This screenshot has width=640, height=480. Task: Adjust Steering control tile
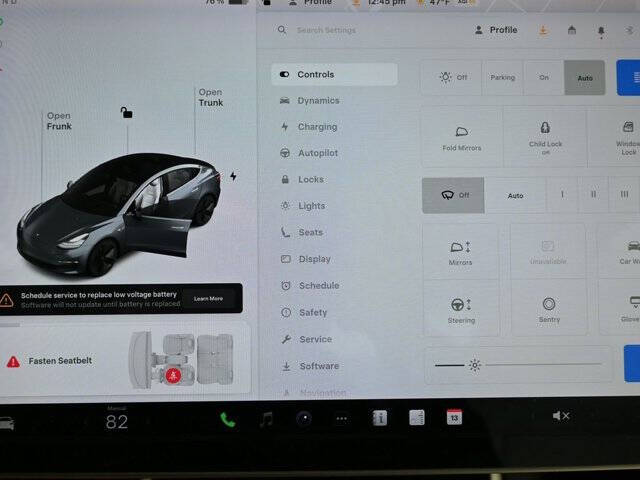pos(461,310)
